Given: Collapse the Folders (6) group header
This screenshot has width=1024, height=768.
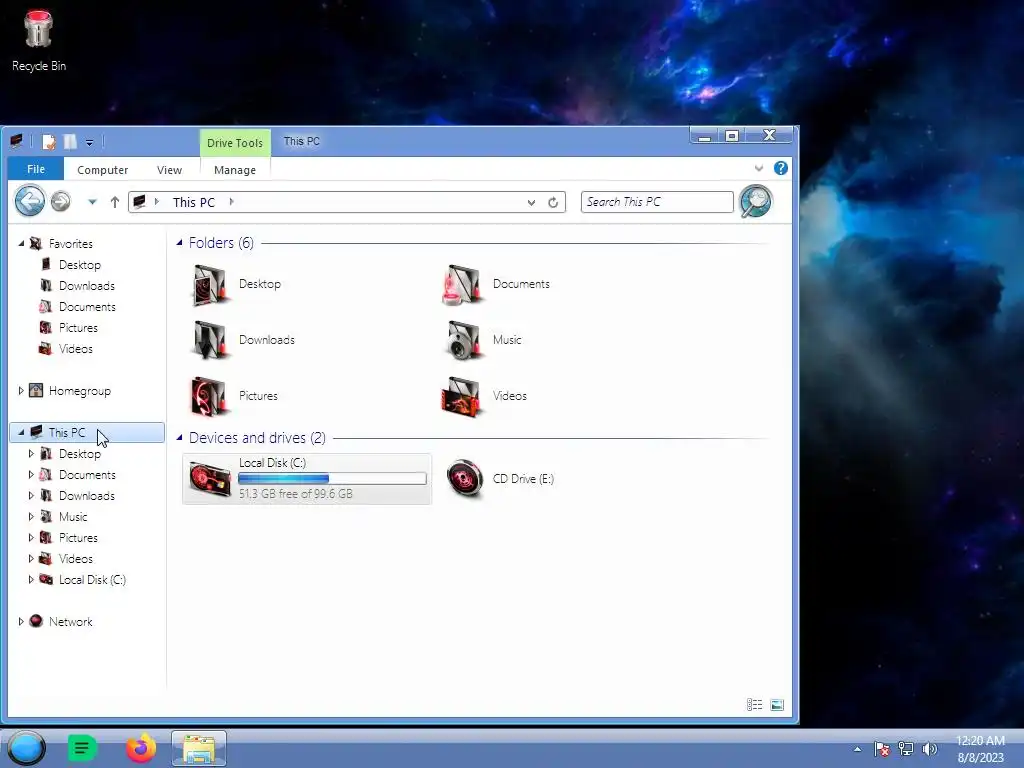Looking at the screenshot, I should coord(179,242).
